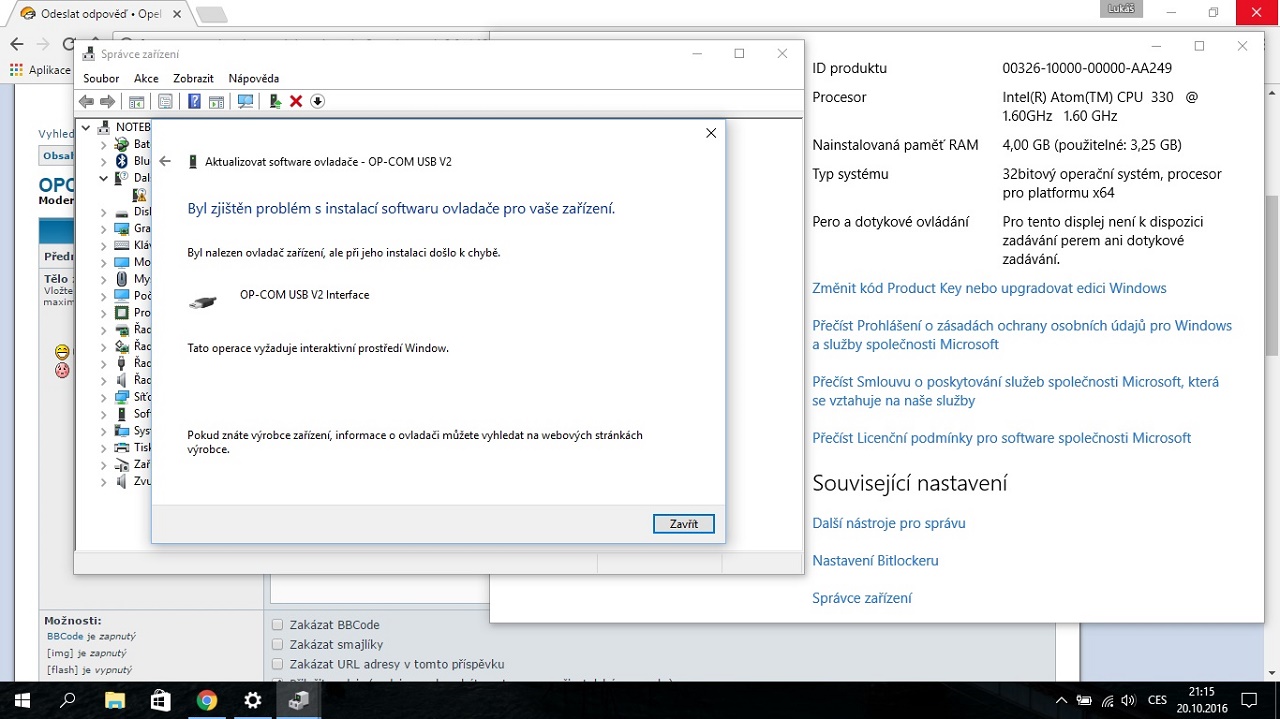
Task: Open the Akce menu
Action: tap(146, 78)
